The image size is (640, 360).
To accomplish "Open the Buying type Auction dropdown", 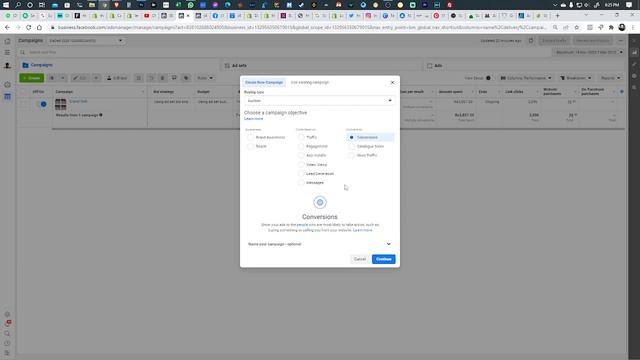I will click(x=320, y=100).
